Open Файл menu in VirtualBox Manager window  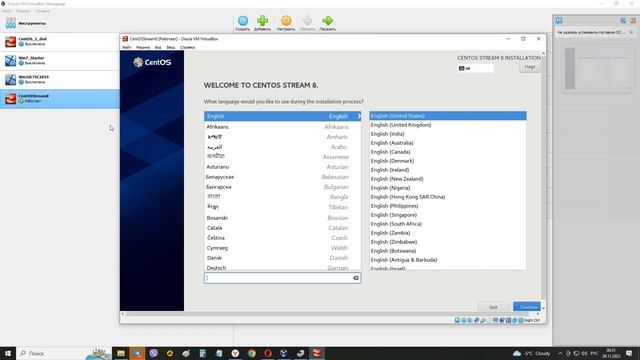(x=7, y=11)
